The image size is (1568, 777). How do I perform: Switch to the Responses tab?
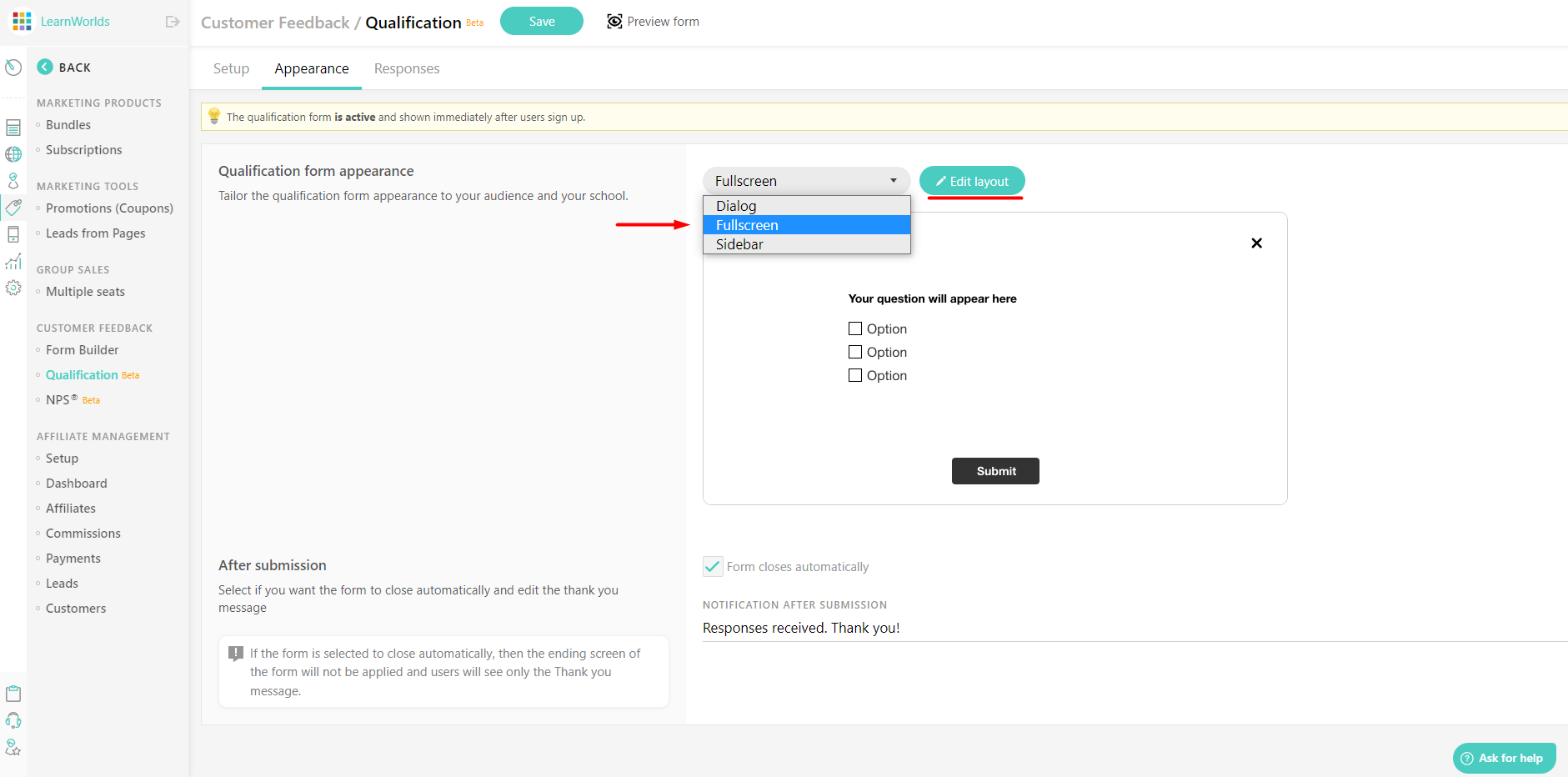[x=407, y=68]
